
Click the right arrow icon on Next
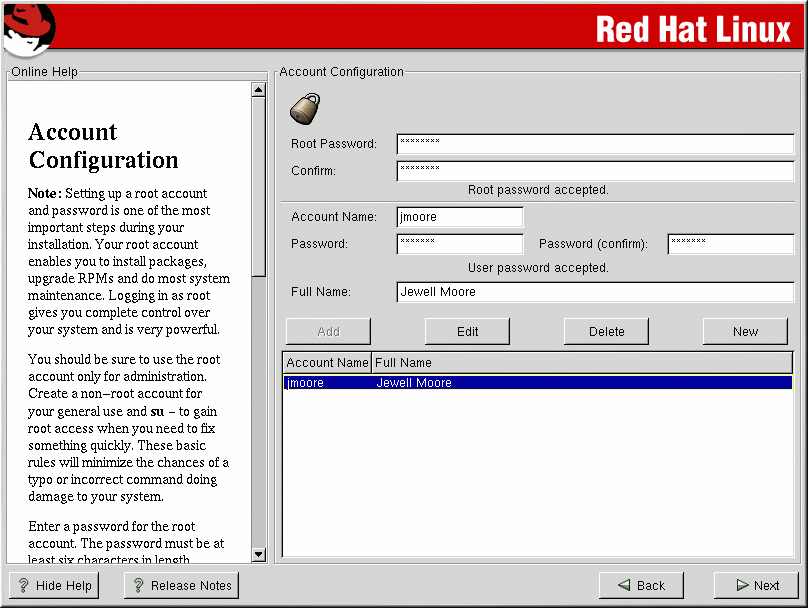click(x=741, y=586)
